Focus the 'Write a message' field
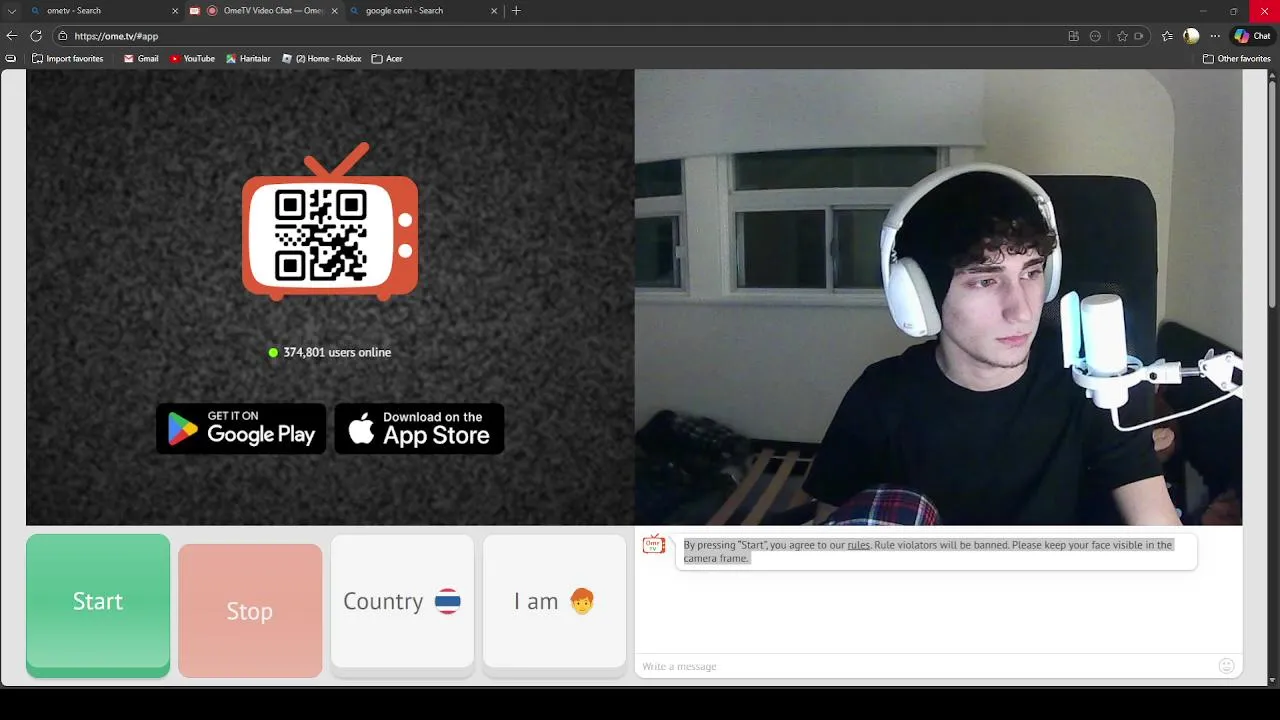This screenshot has width=1280, height=720. [x=925, y=666]
